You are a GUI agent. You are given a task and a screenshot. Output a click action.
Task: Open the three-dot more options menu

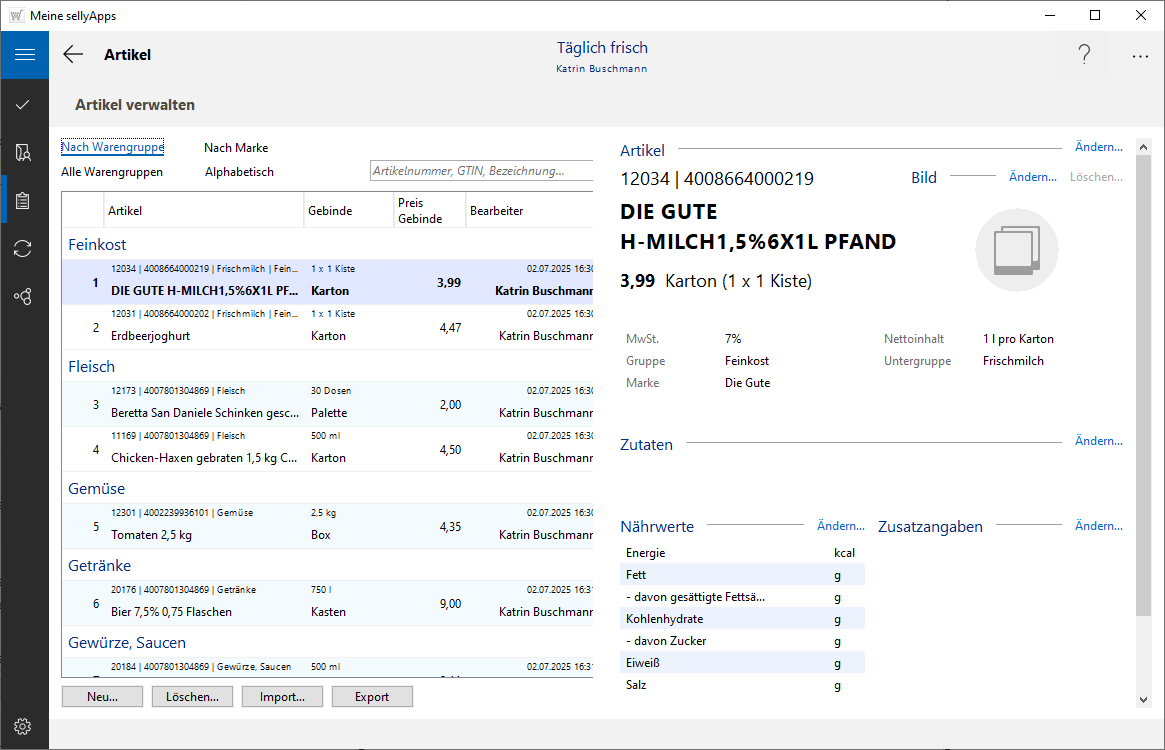pyautogui.click(x=1140, y=56)
